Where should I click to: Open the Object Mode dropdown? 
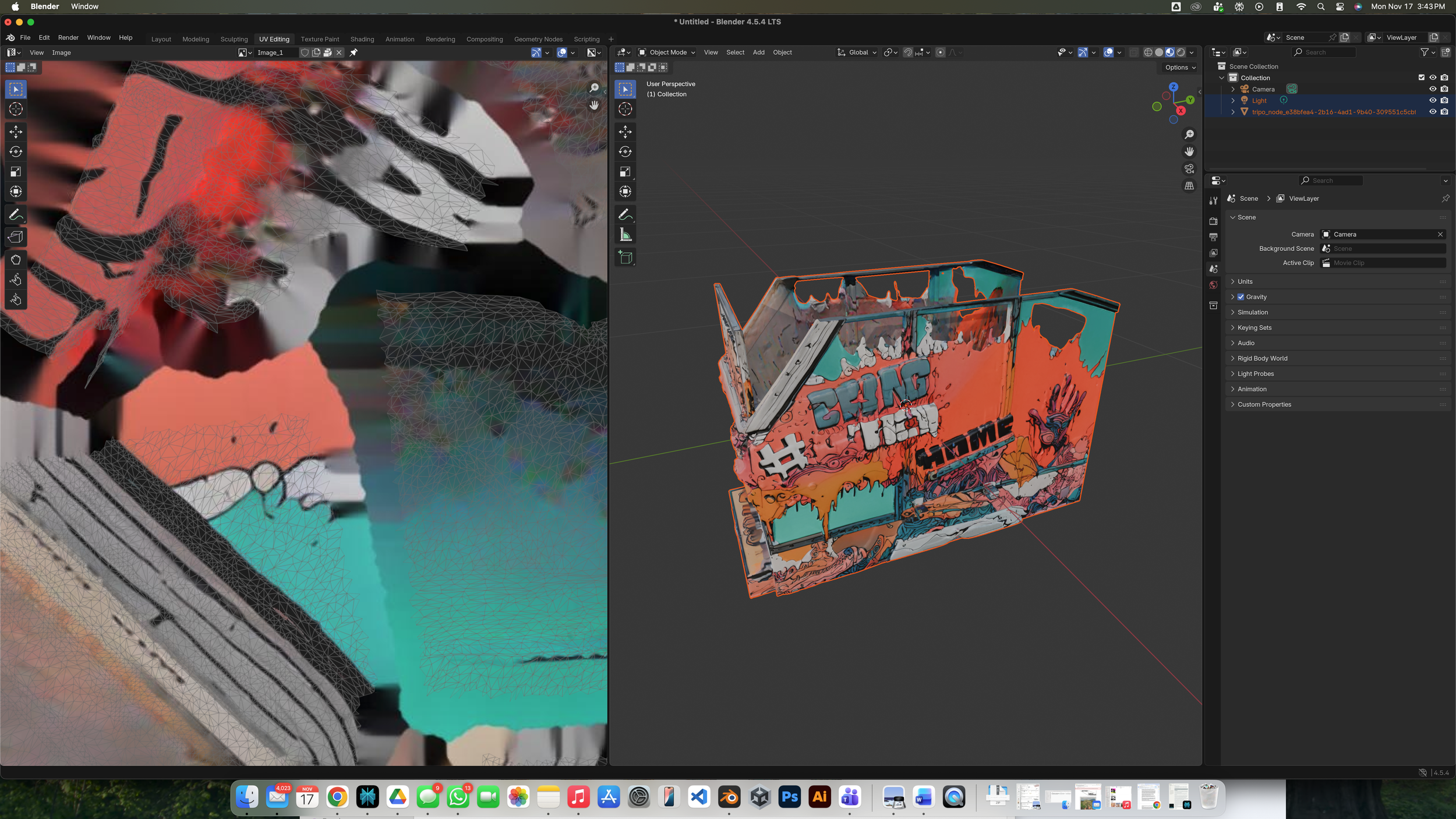667,52
